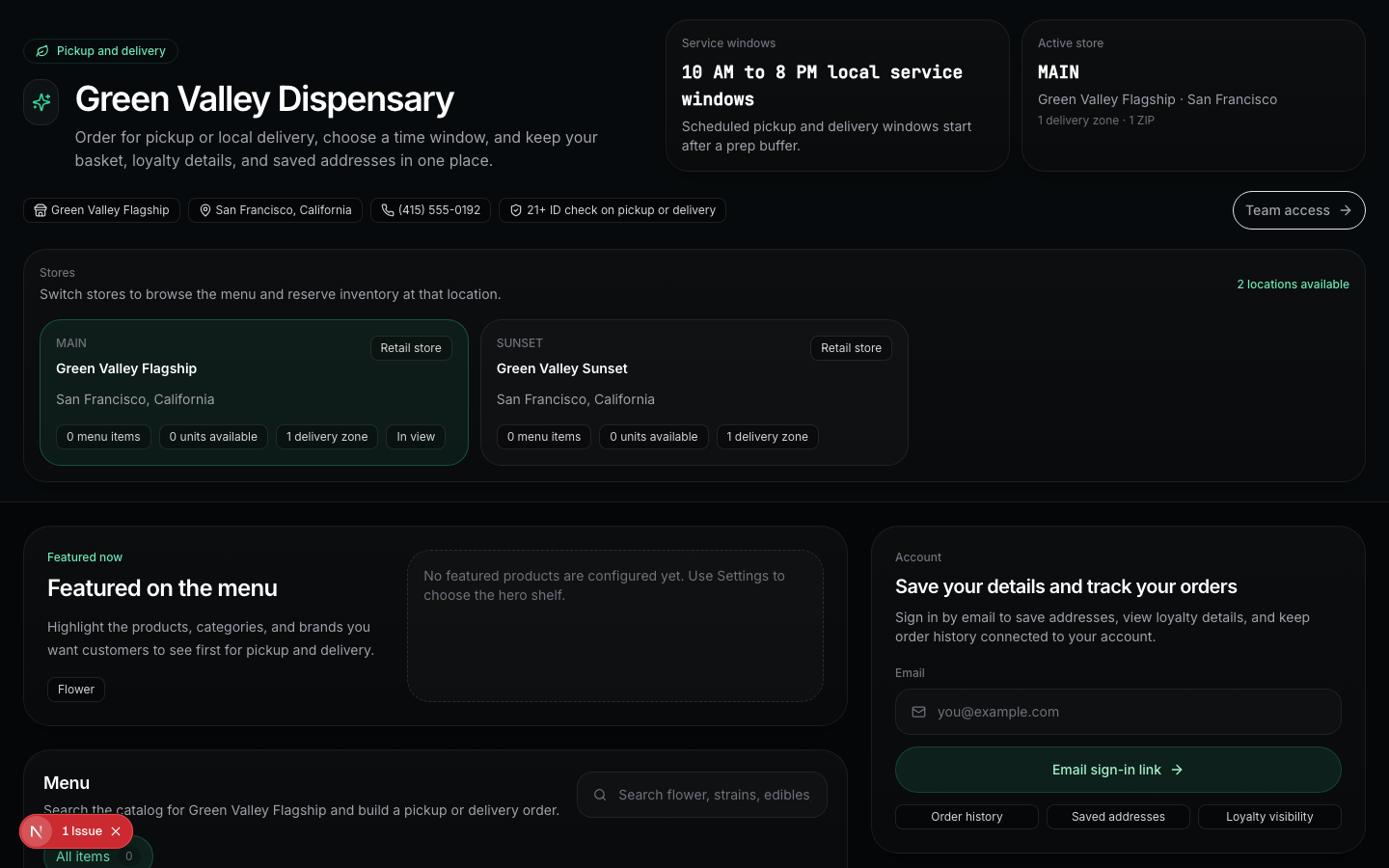This screenshot has height=868, width=1389.
Task: Click Retail store badge on the SUNSET card
Action: (851, 348)
